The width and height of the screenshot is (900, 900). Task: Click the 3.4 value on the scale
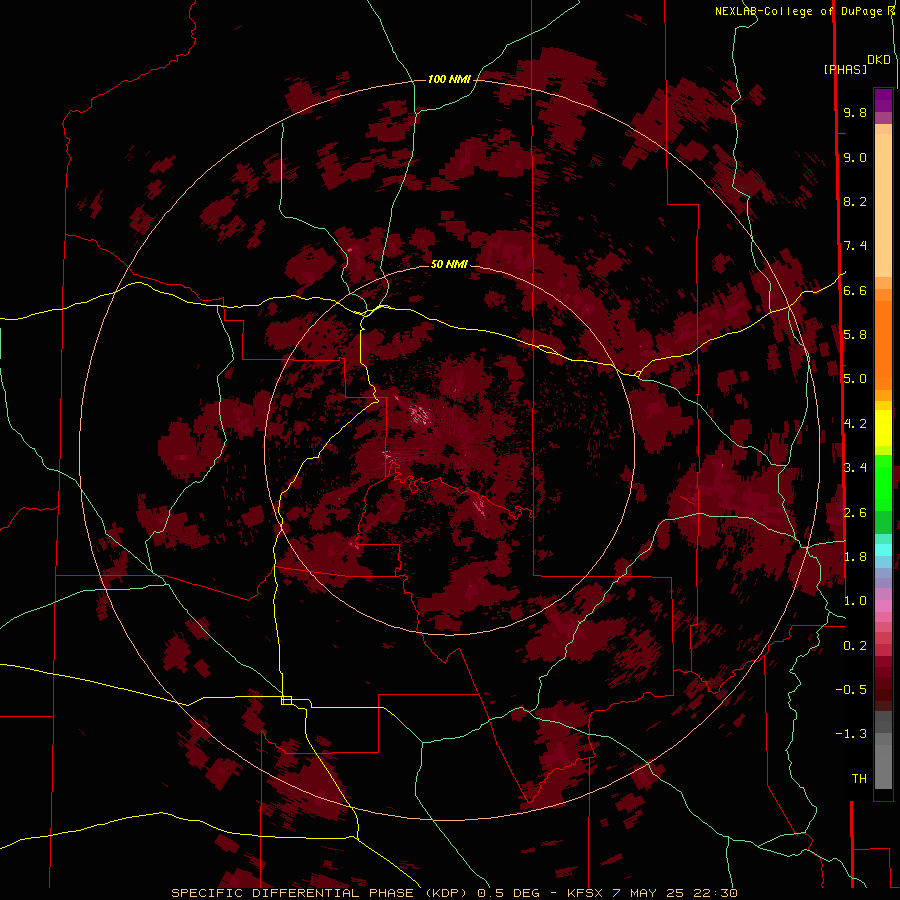pos(855,468)
